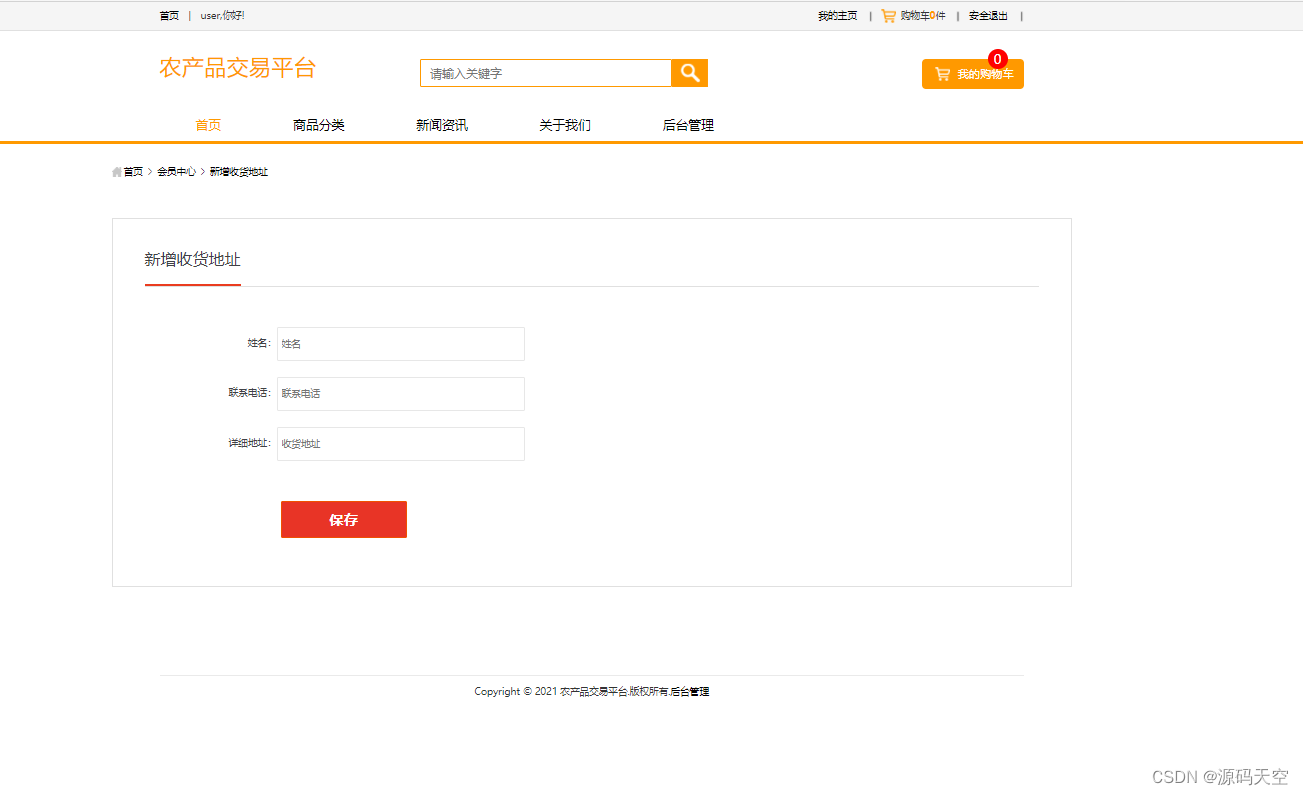Select the 关于我们 menu item

click(x=563, y=124)
